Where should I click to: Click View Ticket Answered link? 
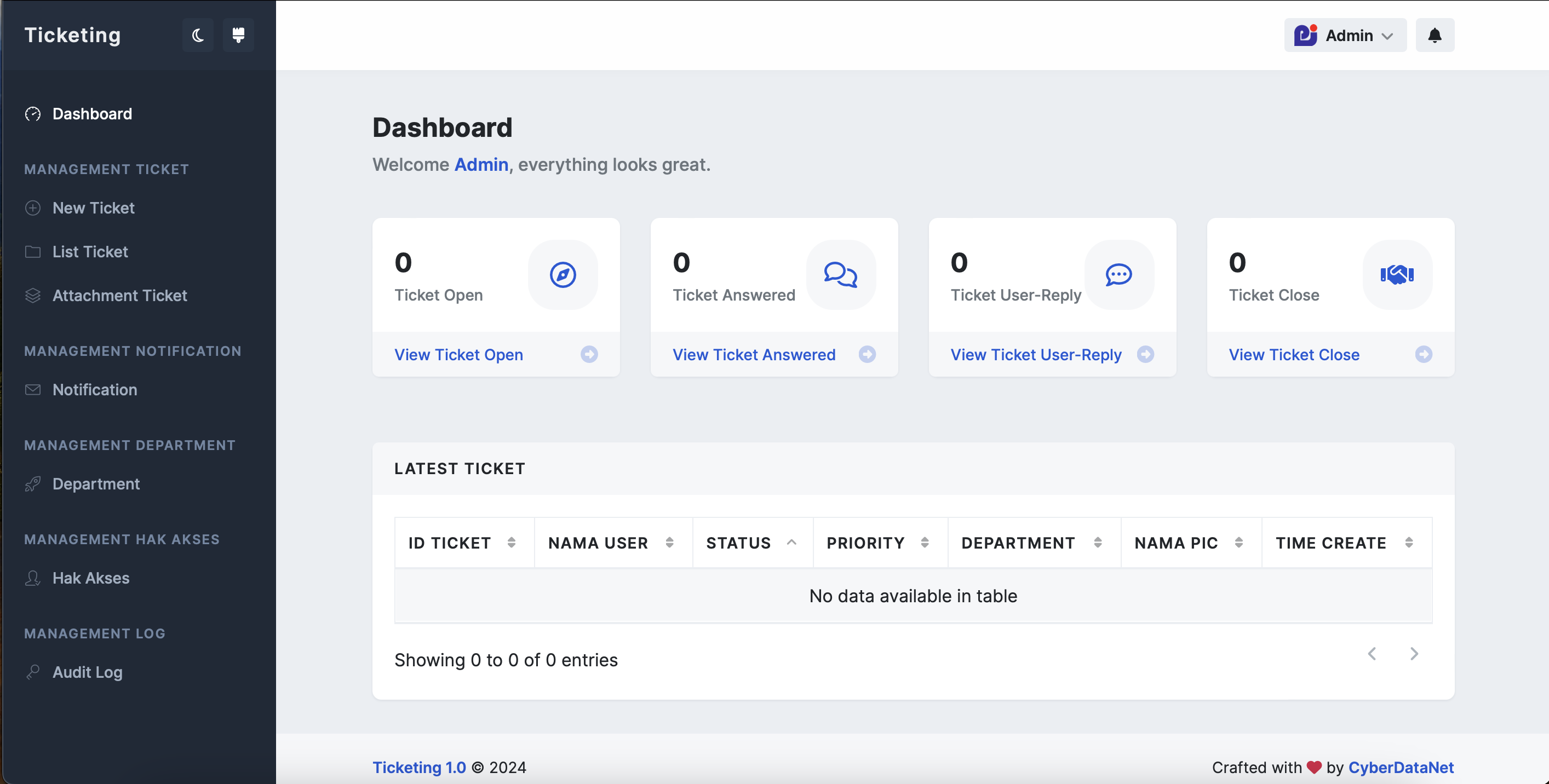pyautogui.click(x=754, y=355)
